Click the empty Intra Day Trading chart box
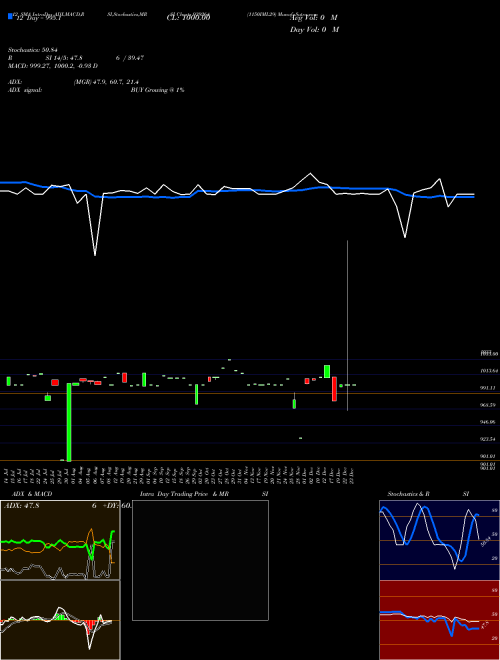This screenshot has height=660, width=500. 200,560
